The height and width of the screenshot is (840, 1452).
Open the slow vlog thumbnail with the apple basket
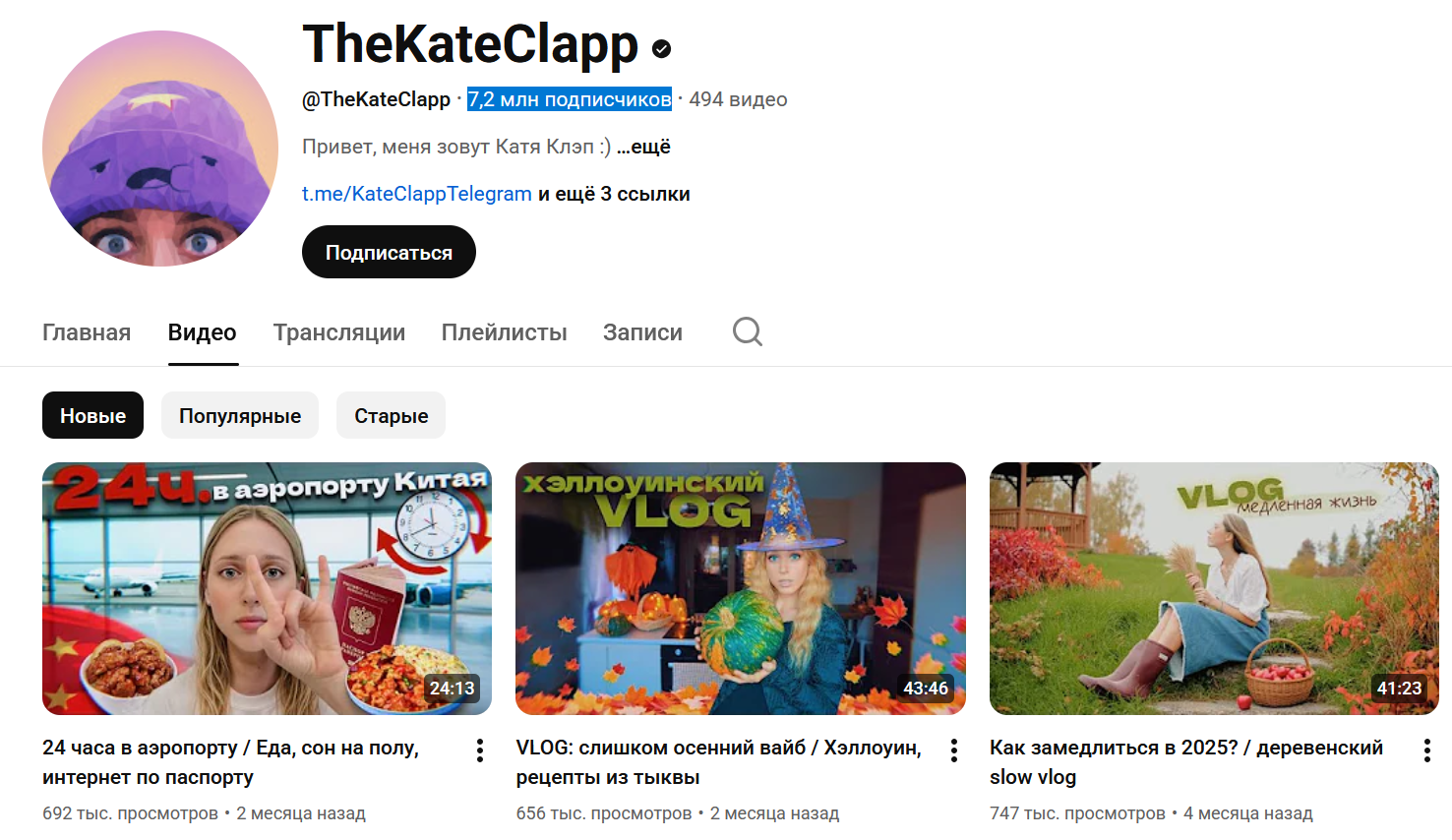tap(1214, 588)
